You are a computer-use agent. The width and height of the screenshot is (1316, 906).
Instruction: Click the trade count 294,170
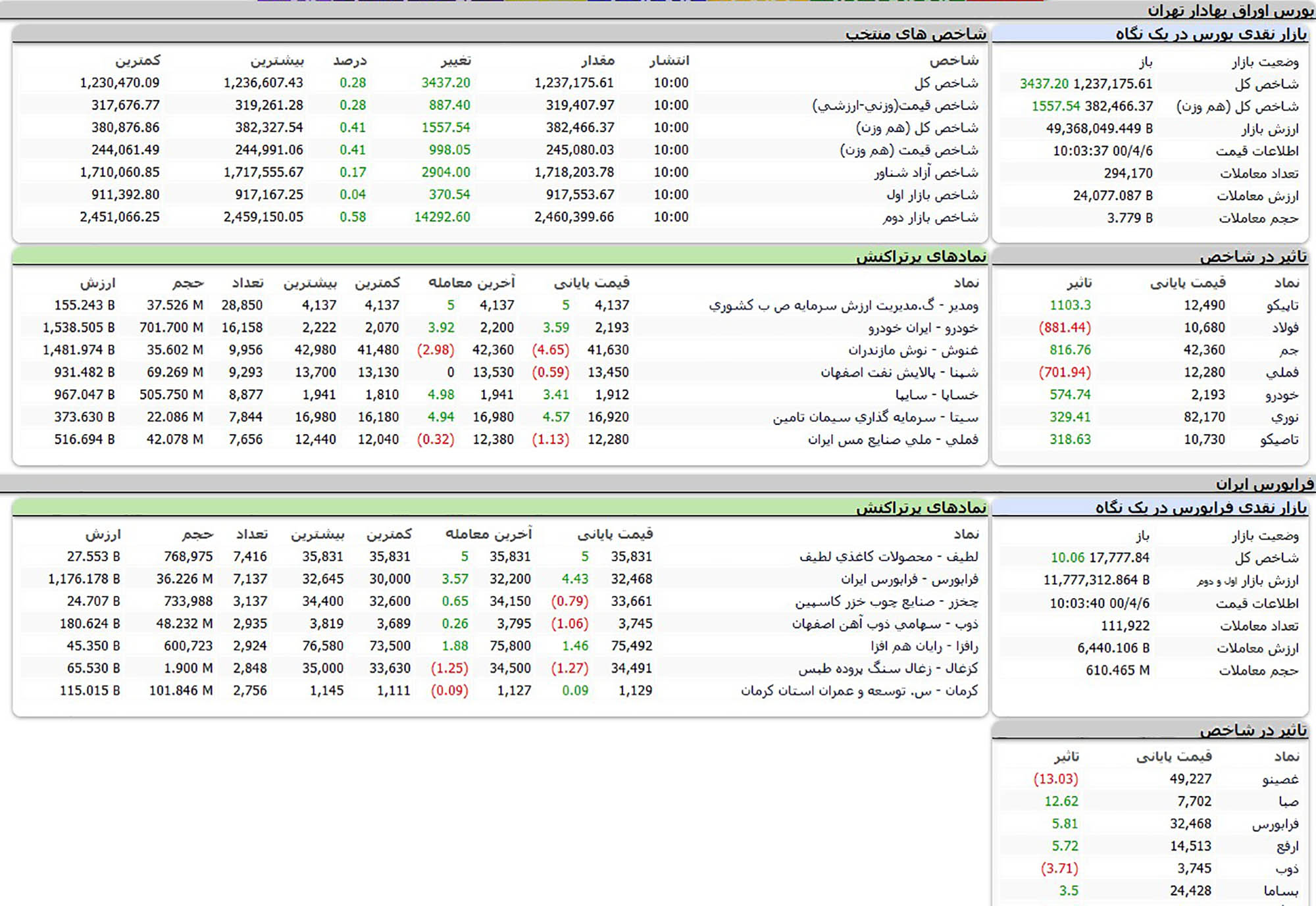[1128, 174]
